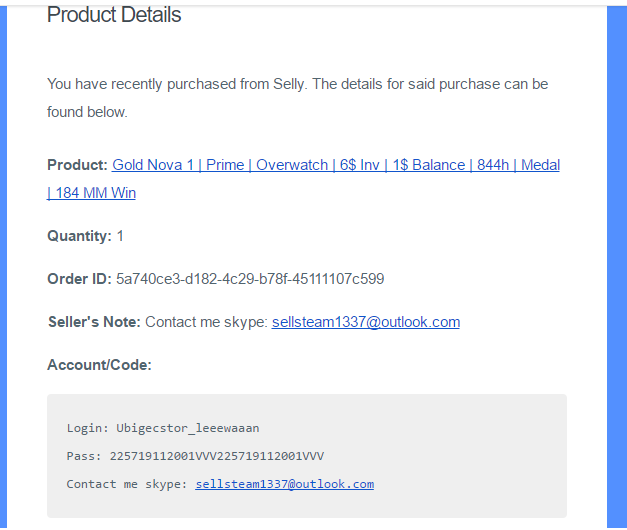Click the Account/Code label
This screenshot has height=530, width=627.
99,365
